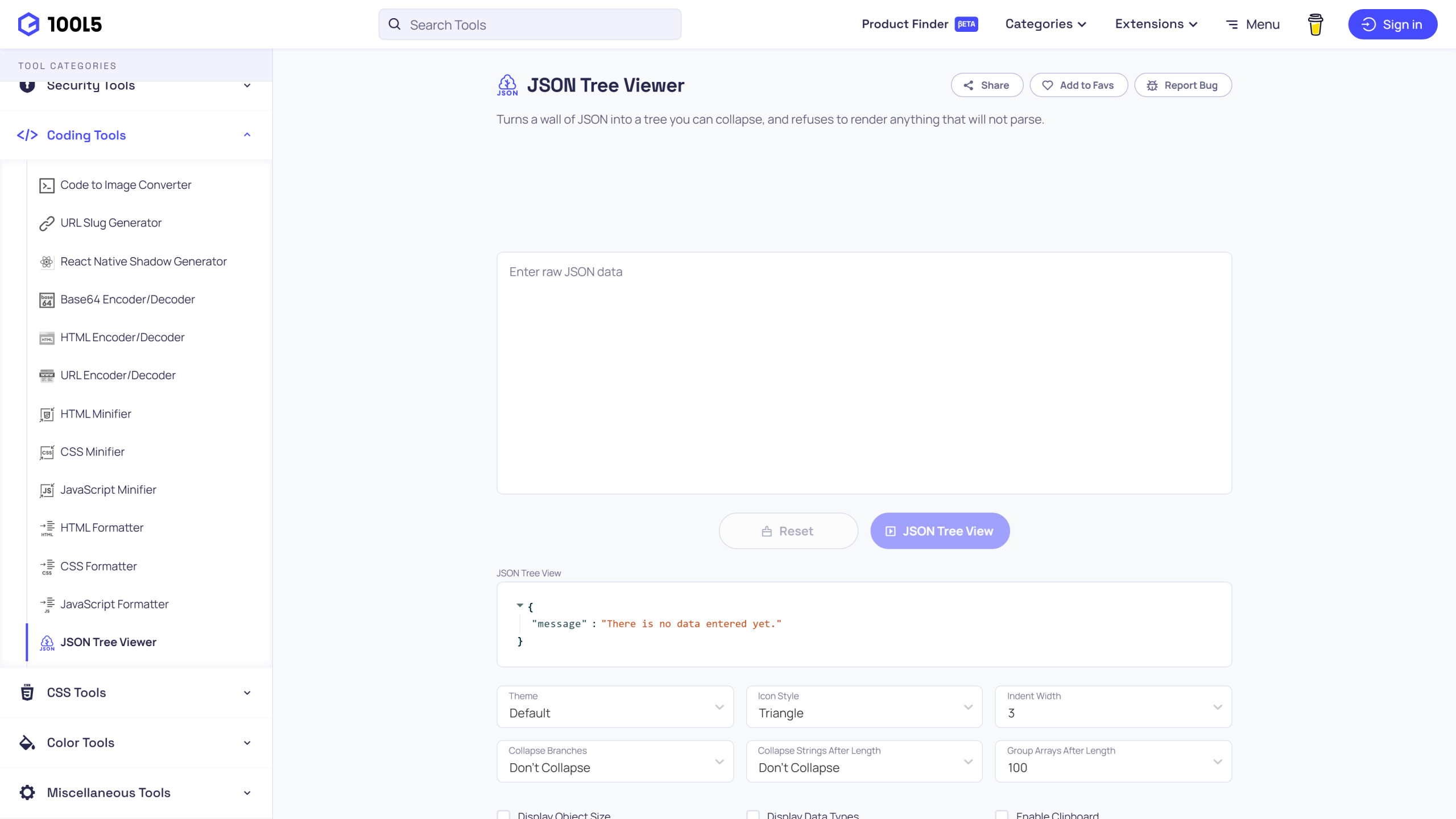Enable the Display Data Types checkbox
Viewport: 1456px width, 819px height.
[752, 815]
